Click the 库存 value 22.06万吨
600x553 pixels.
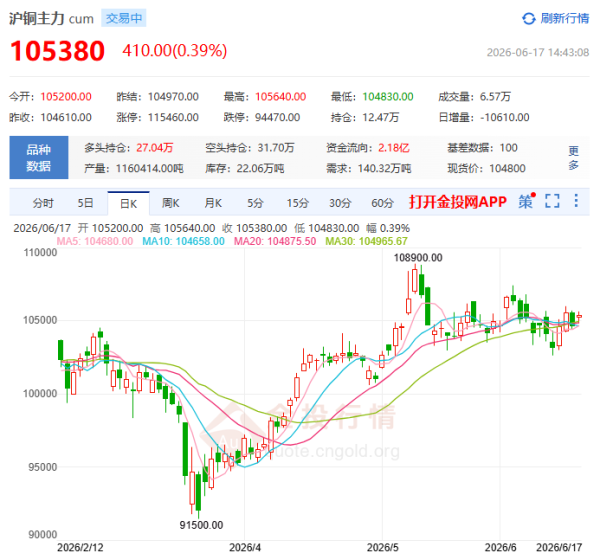260,168
